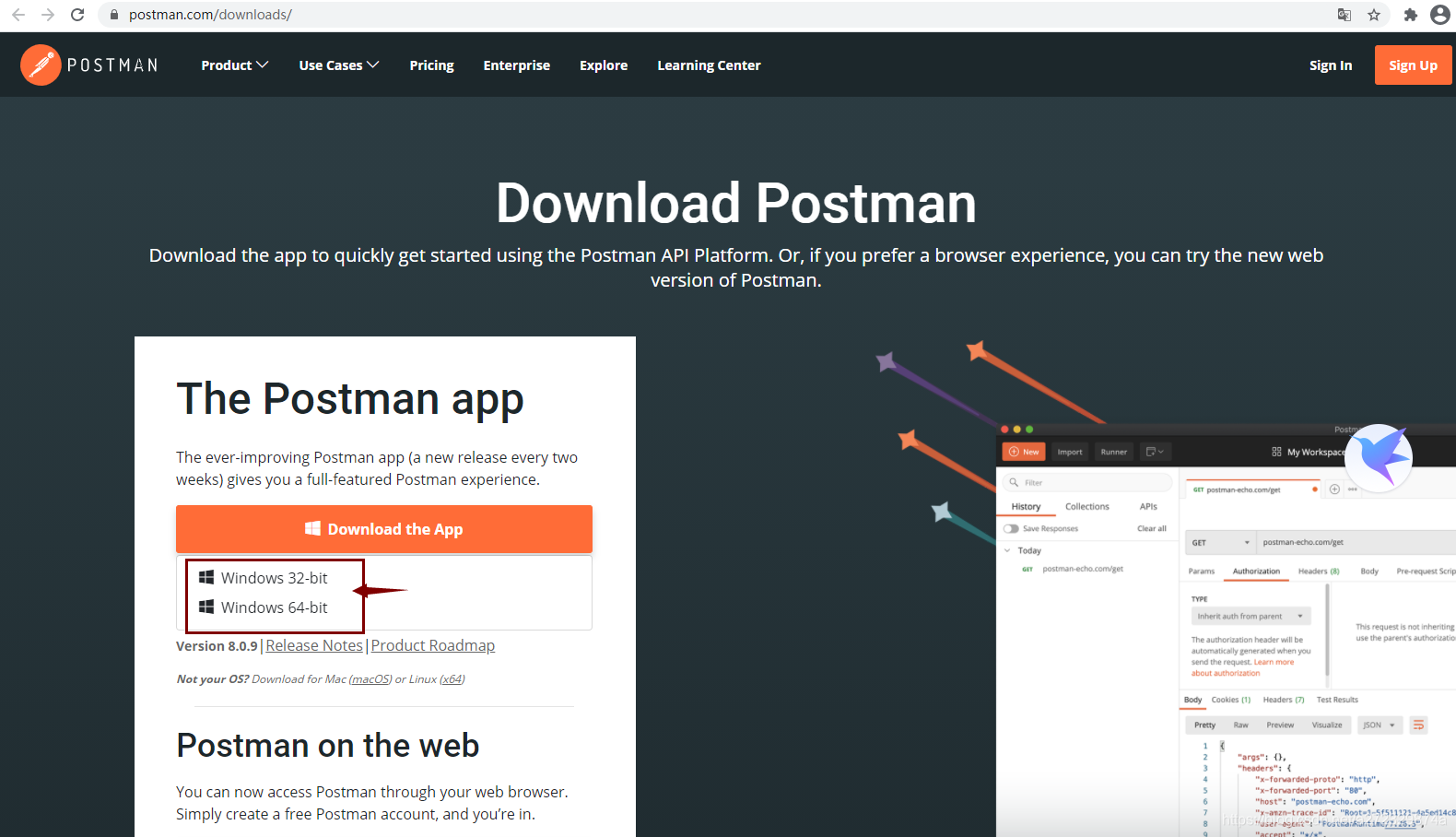Open the browser extensions puzzle icon
This screenshot has height=837, width=1456.
click(x=1410, y=15)
